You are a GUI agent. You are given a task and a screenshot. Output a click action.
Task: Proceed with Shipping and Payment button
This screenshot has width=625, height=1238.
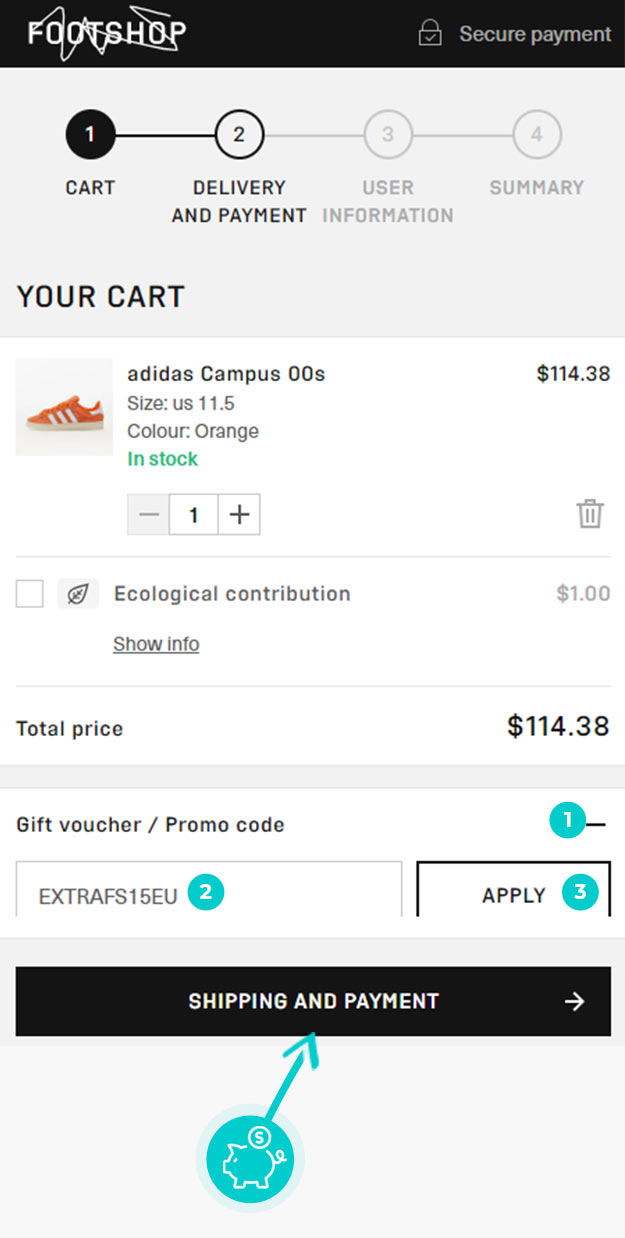[313, 1001]
